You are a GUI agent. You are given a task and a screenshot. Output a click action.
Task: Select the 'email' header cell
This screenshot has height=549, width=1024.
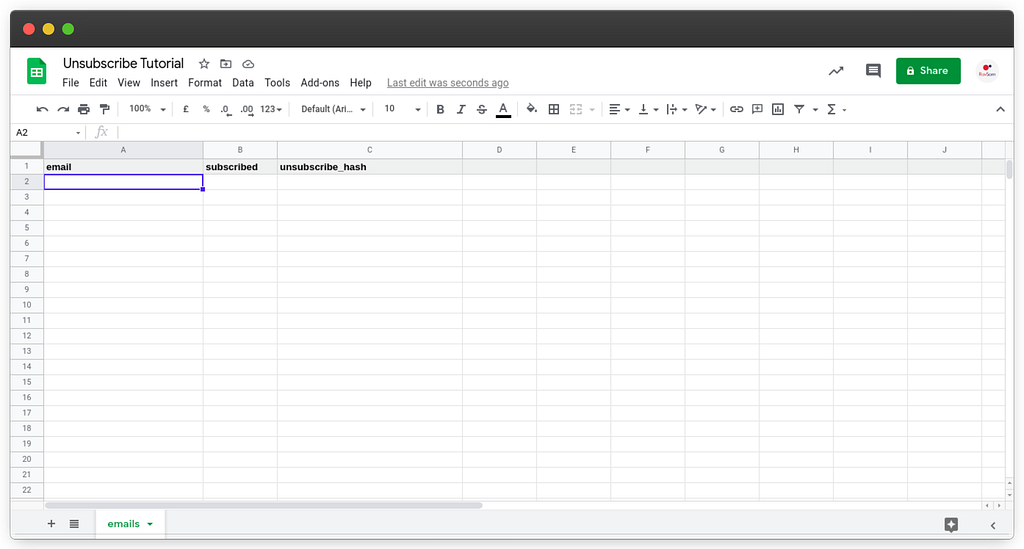coord(123,167)
